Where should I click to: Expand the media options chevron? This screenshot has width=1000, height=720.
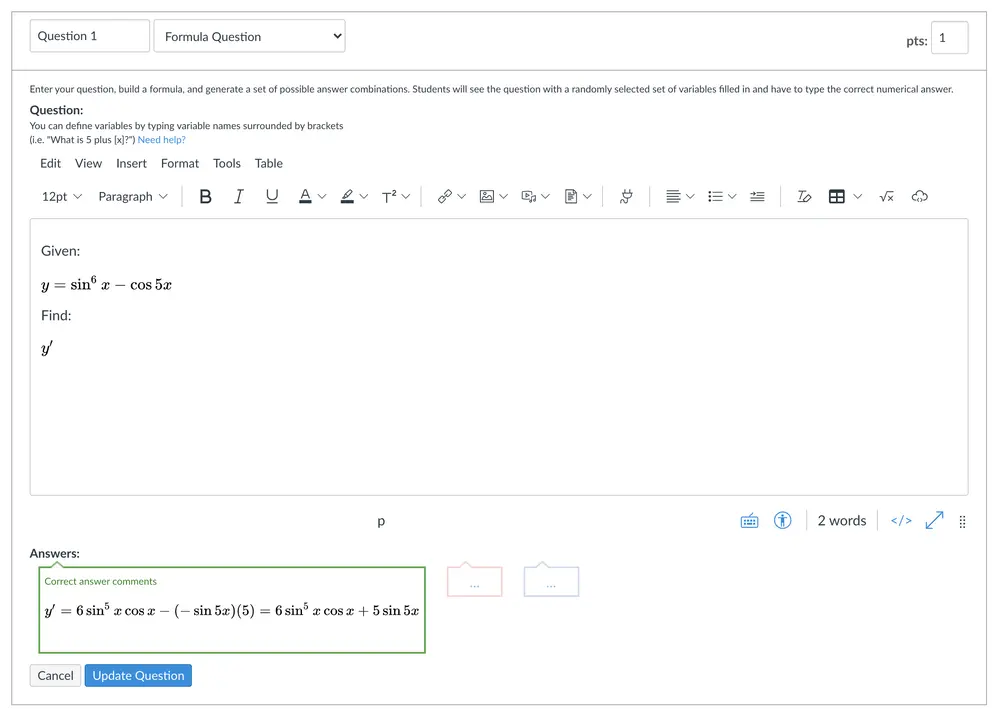tap(545, 196)
